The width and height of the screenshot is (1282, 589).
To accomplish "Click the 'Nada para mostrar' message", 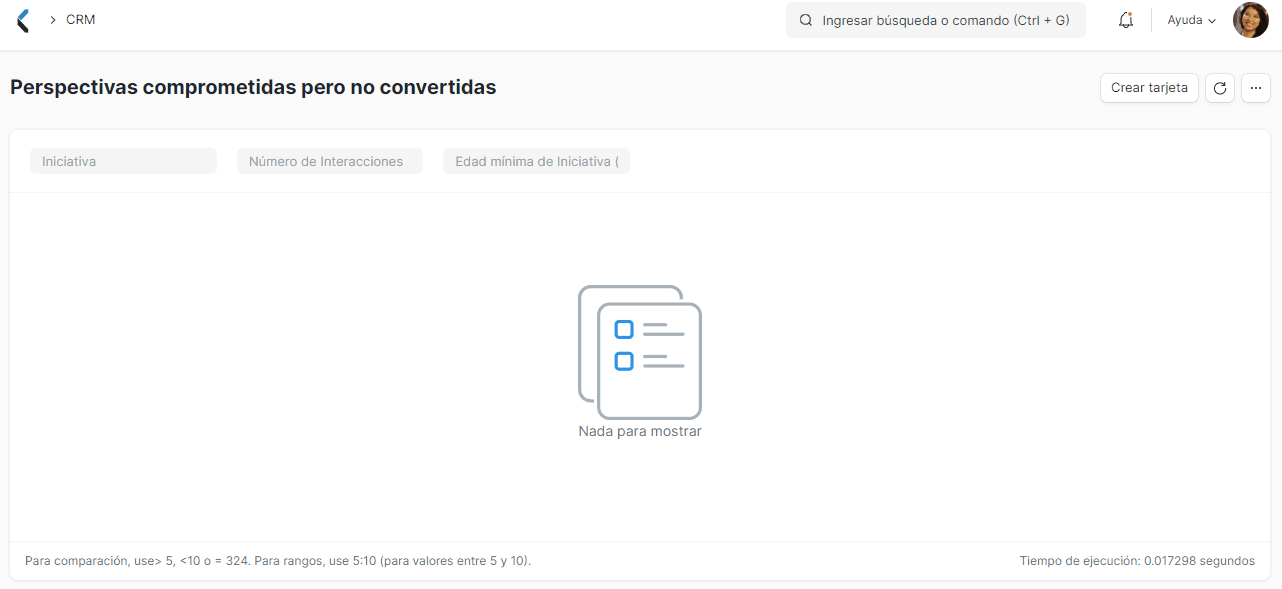I will [x=640, y=432].
